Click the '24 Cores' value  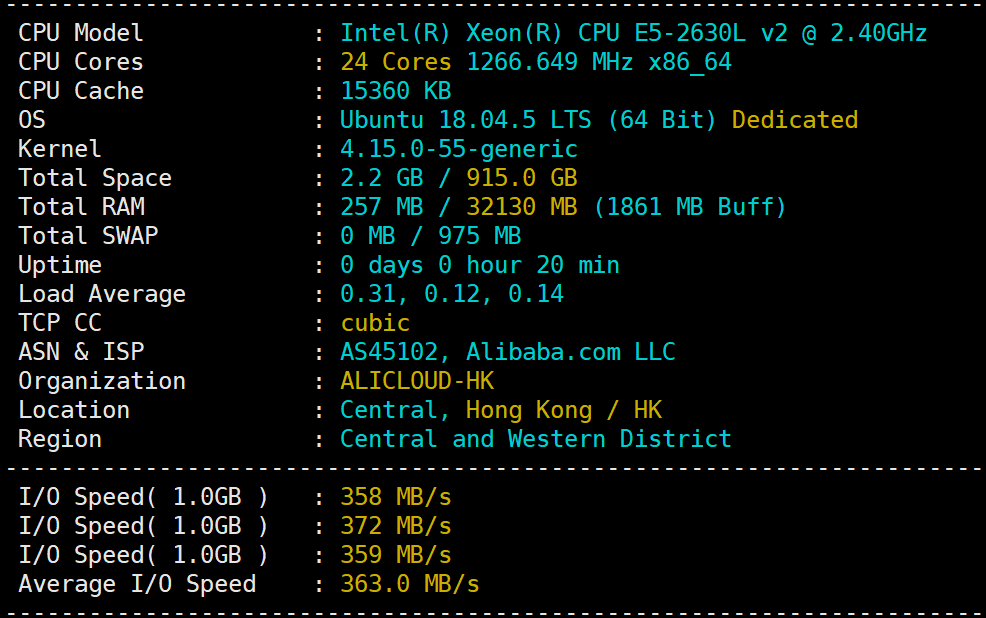(x=396, y=62)
